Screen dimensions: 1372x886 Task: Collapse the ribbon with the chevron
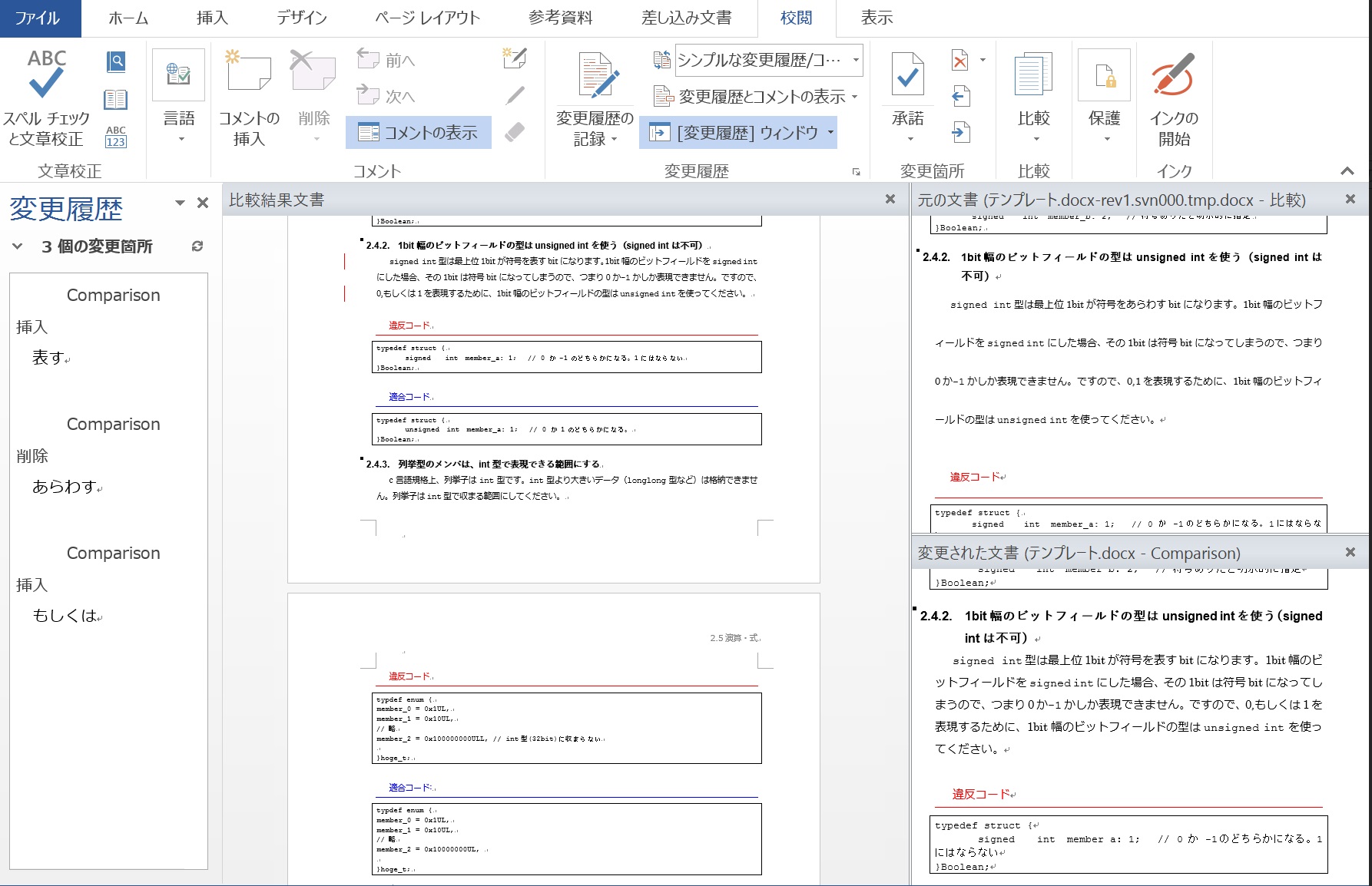[1347, 171]
